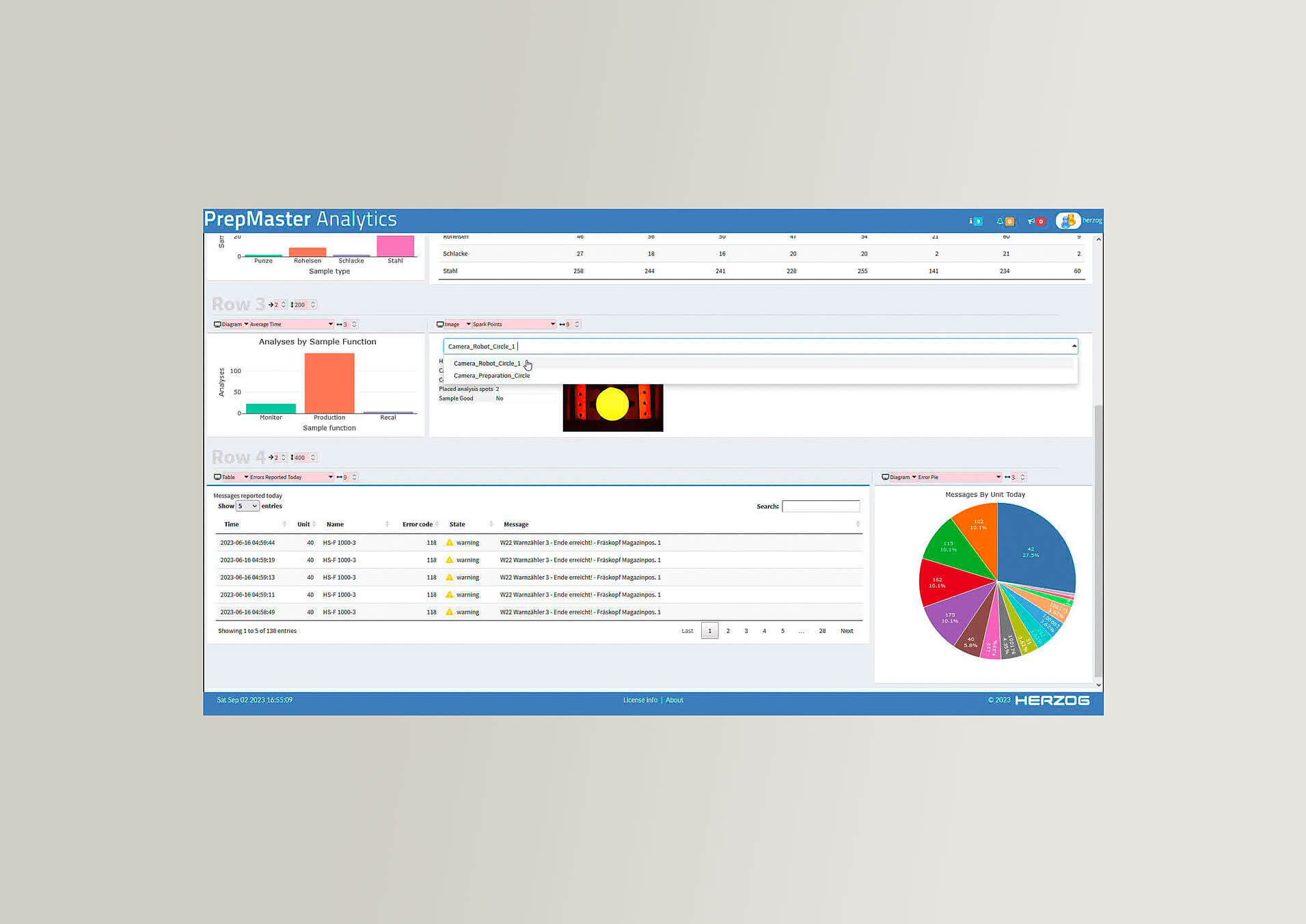Image resolution: width=1306 pixels, height=924 pixels.
Task: Go to pagination page 4
Action: [x=765, y=631]
